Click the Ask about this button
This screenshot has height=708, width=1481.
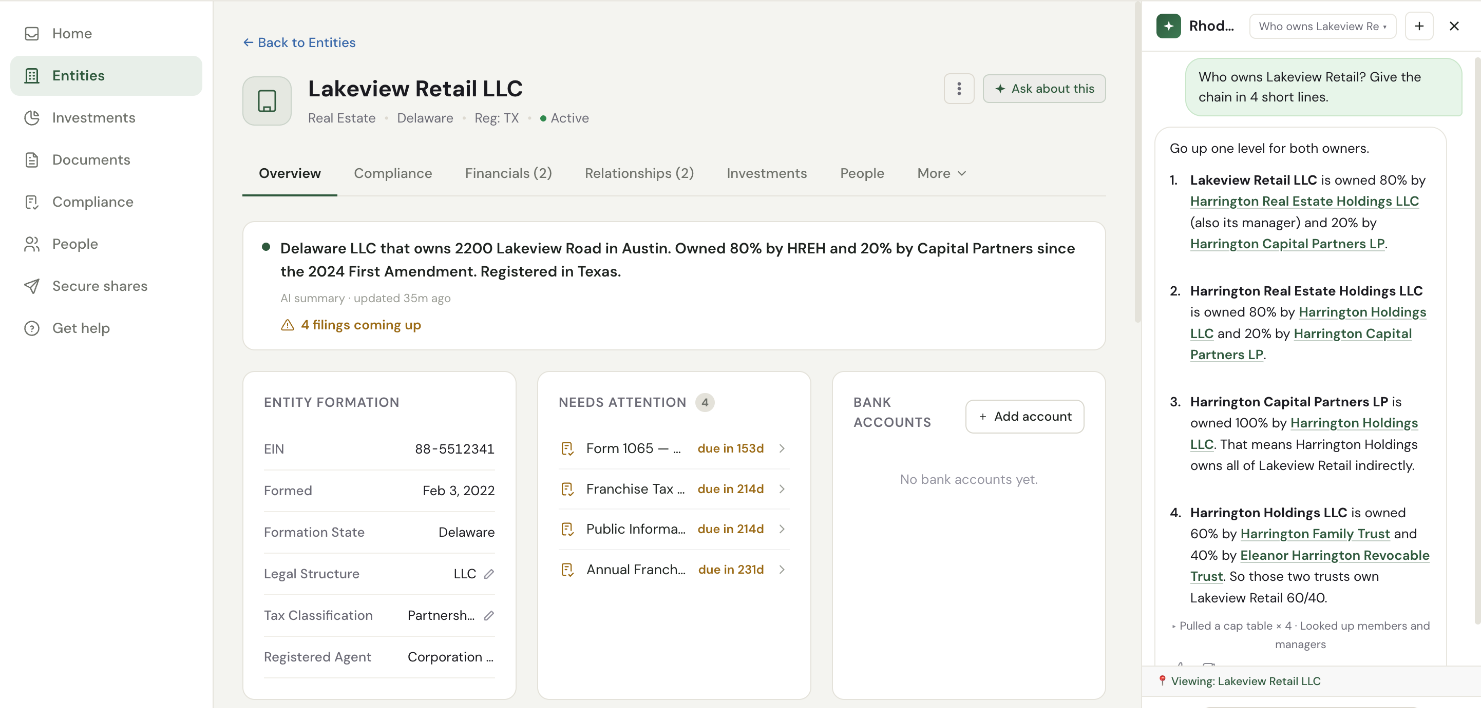[x=1044, y=88]
